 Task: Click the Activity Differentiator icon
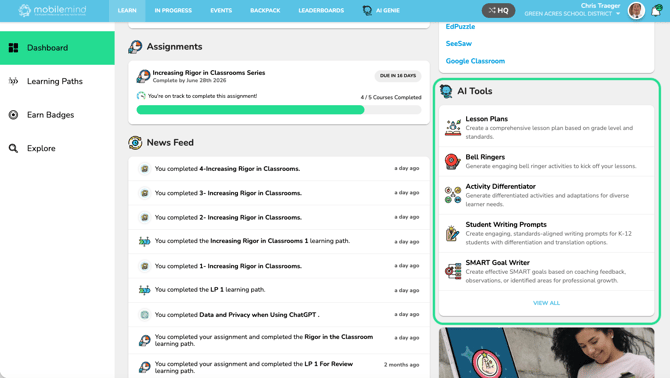(453, 195)
